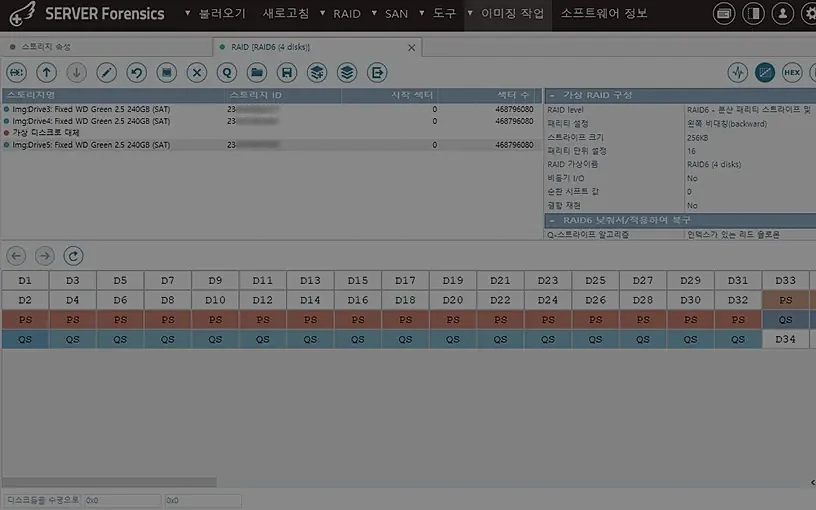Viewport: 816px width, 510px height.
Task: Collapse the 가상 RAID 구성 section
Action: [x=552, y=95]
